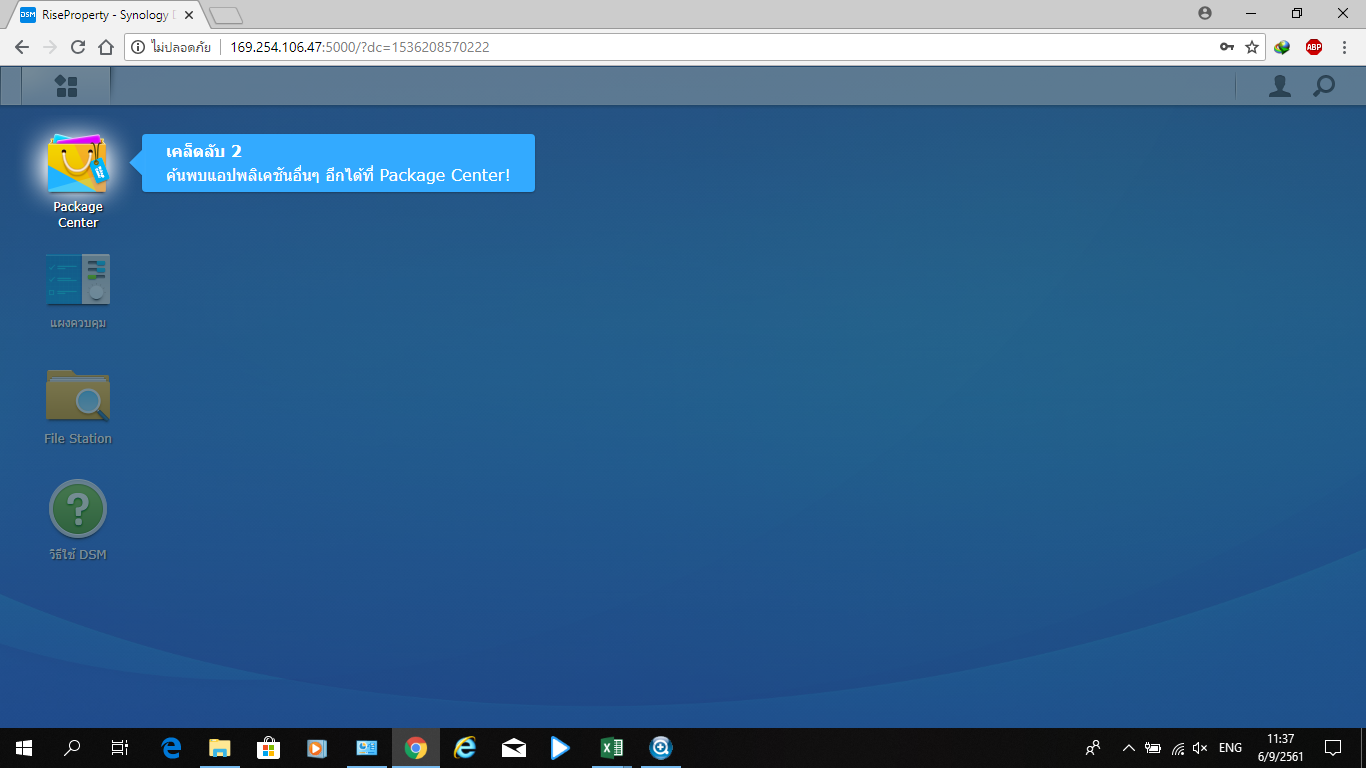Click the Adblock Plus extension icon

click(1313, 47)
